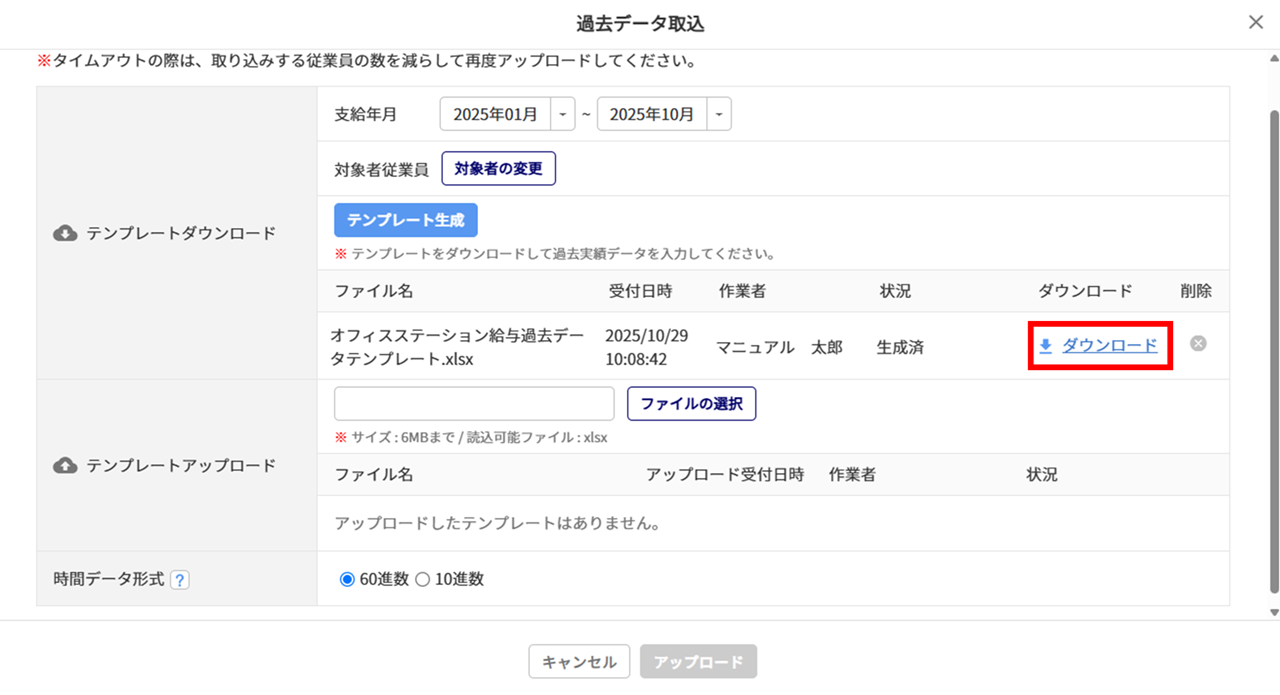
Task: Click the 対象者の変更 button
Action: [x=498, y=169]
